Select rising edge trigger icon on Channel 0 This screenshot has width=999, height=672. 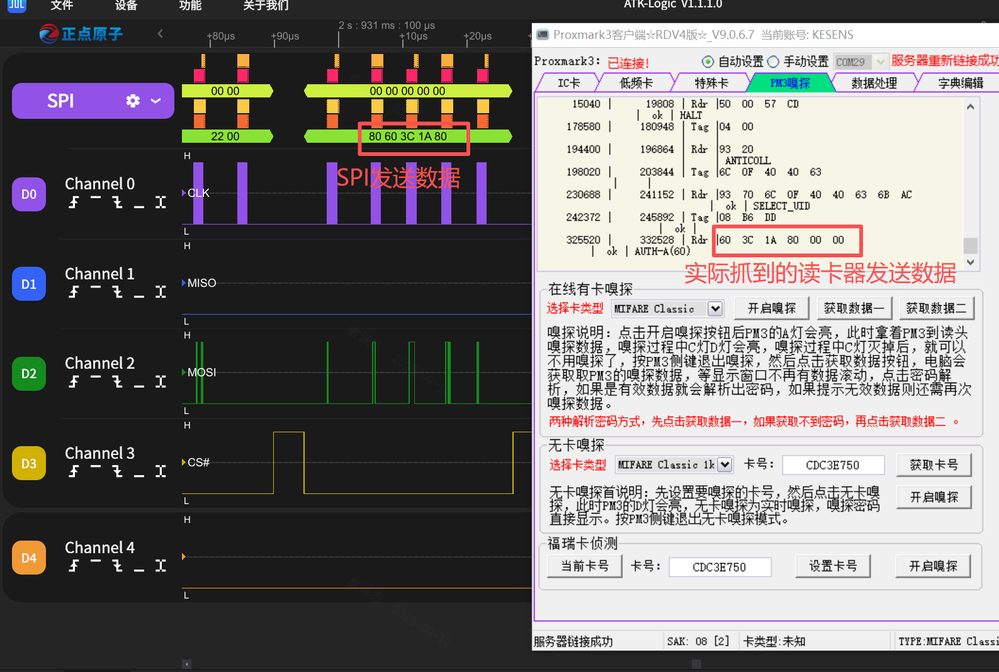(74, 203)
